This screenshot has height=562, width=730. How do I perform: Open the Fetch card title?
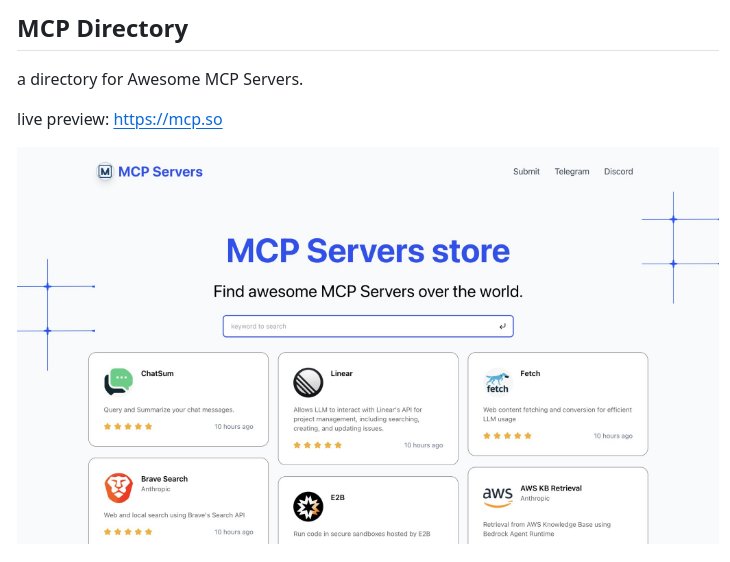530,373
